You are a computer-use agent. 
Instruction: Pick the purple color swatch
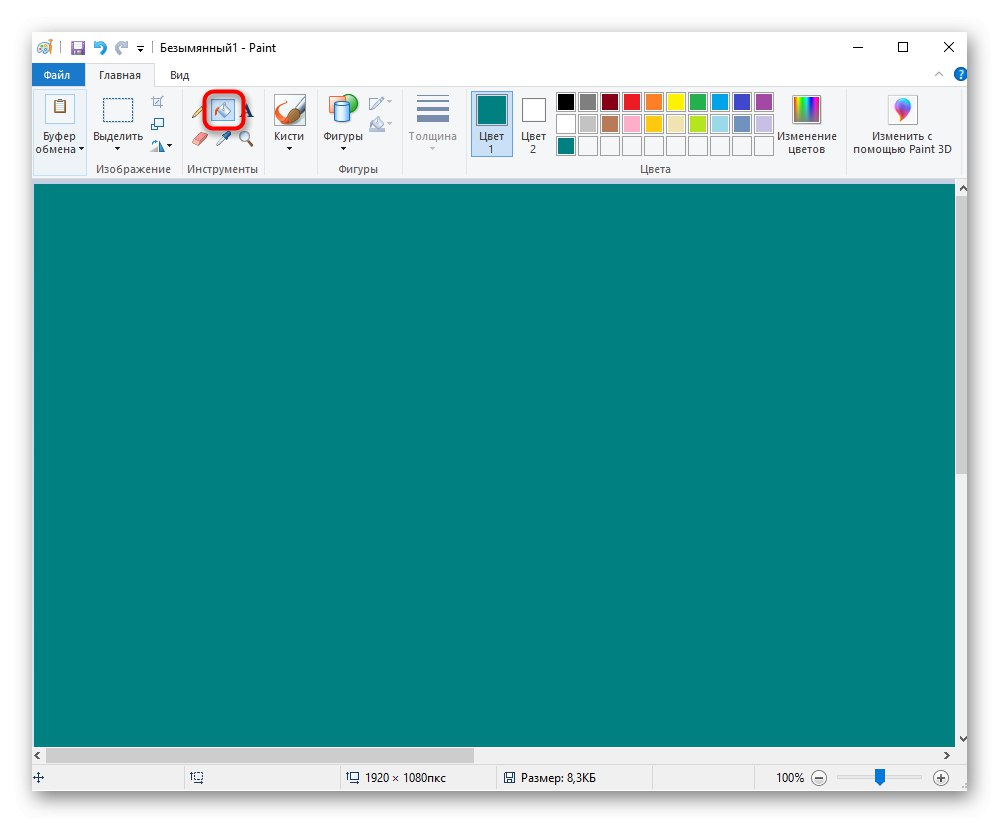764,102
